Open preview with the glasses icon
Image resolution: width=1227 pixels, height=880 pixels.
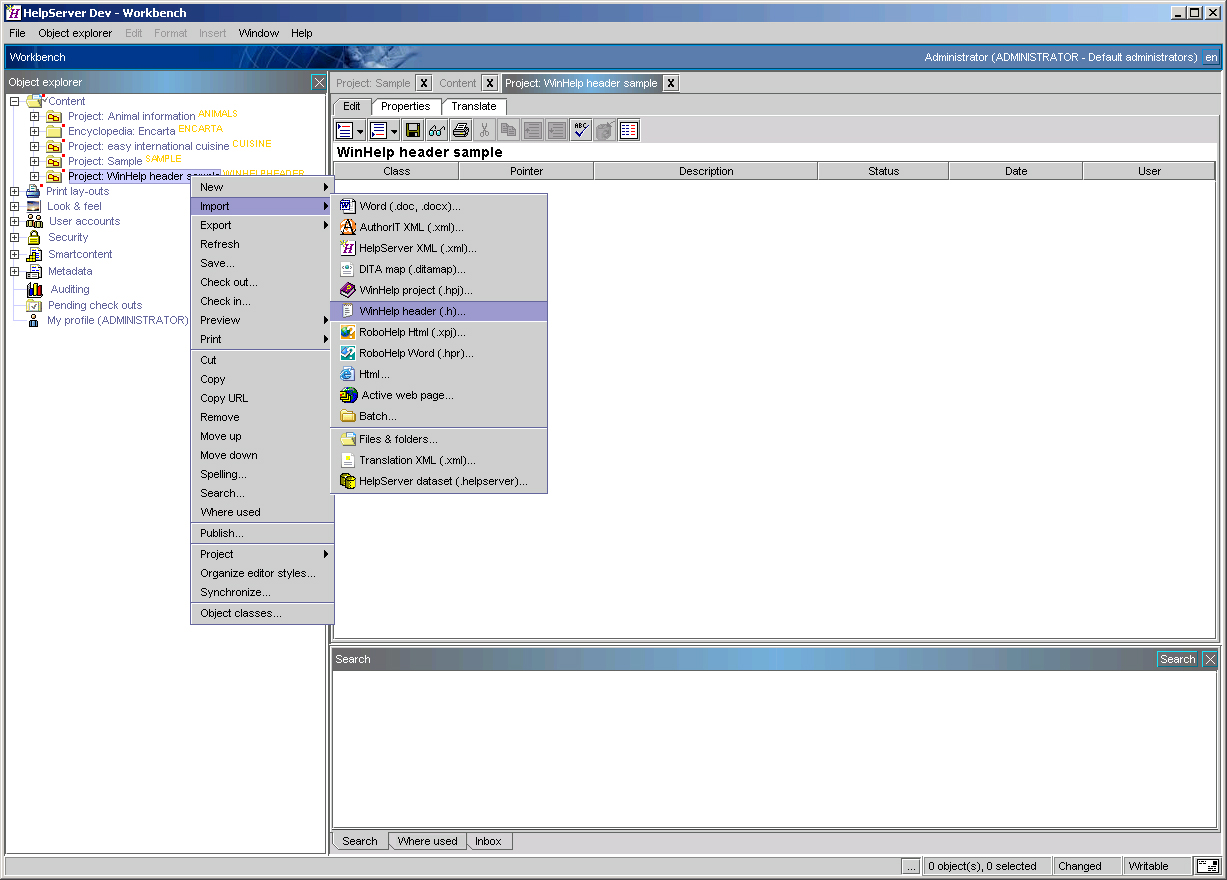tap(437, 129)
